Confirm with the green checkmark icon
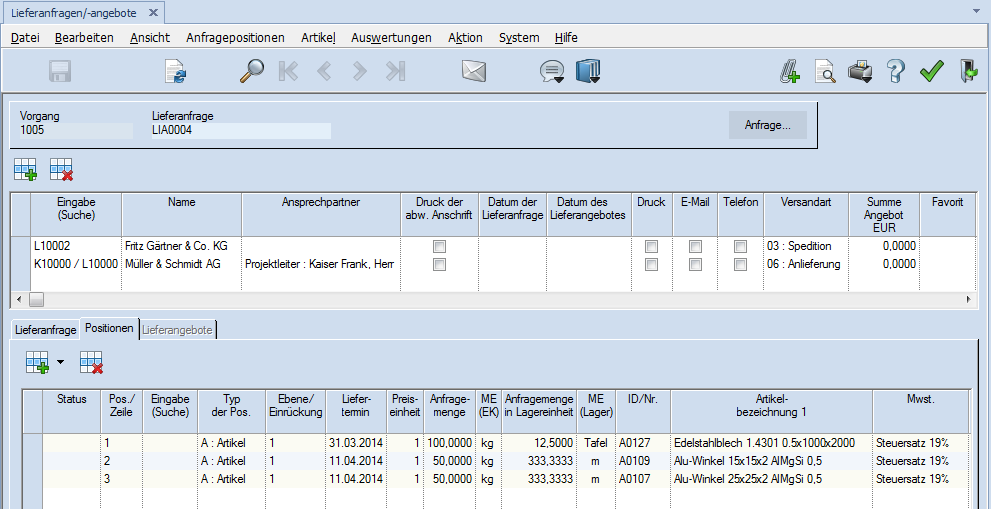Viewport: 992px width, 510px height. (x=932, y=71)
